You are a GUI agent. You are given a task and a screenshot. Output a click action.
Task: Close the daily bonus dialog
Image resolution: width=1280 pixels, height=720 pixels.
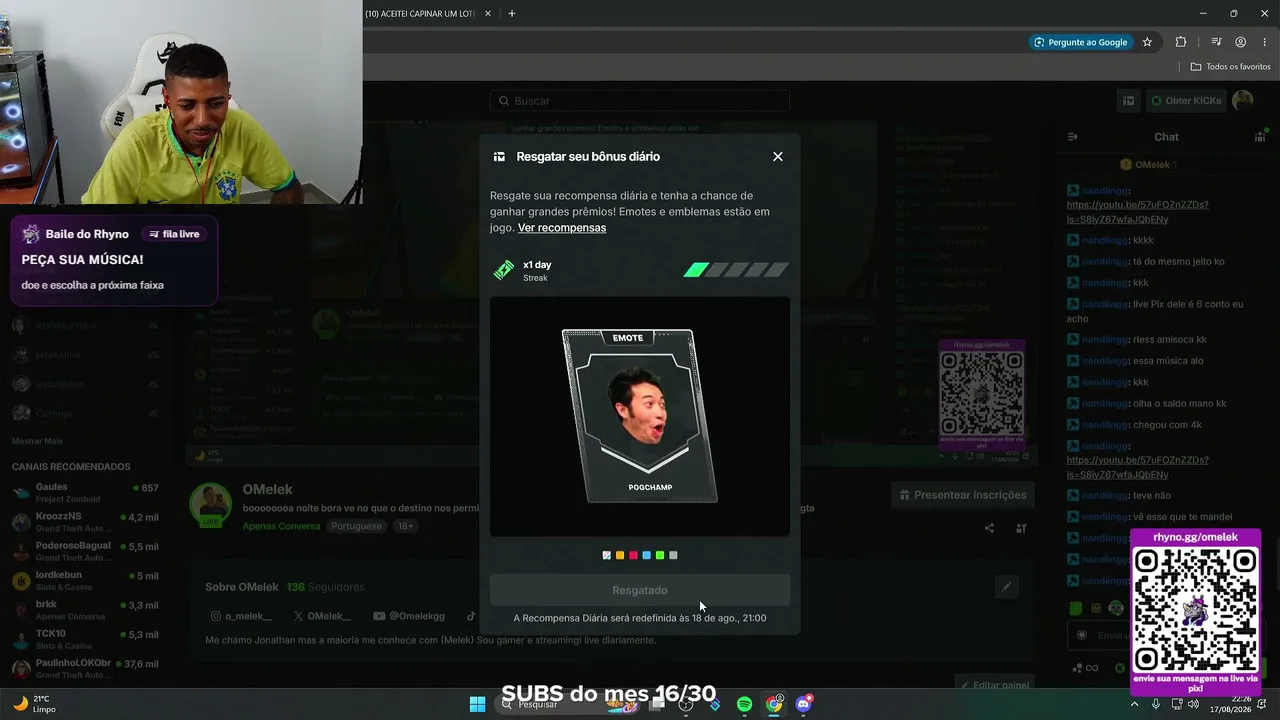pyautogui.click(x=778, y=156)
